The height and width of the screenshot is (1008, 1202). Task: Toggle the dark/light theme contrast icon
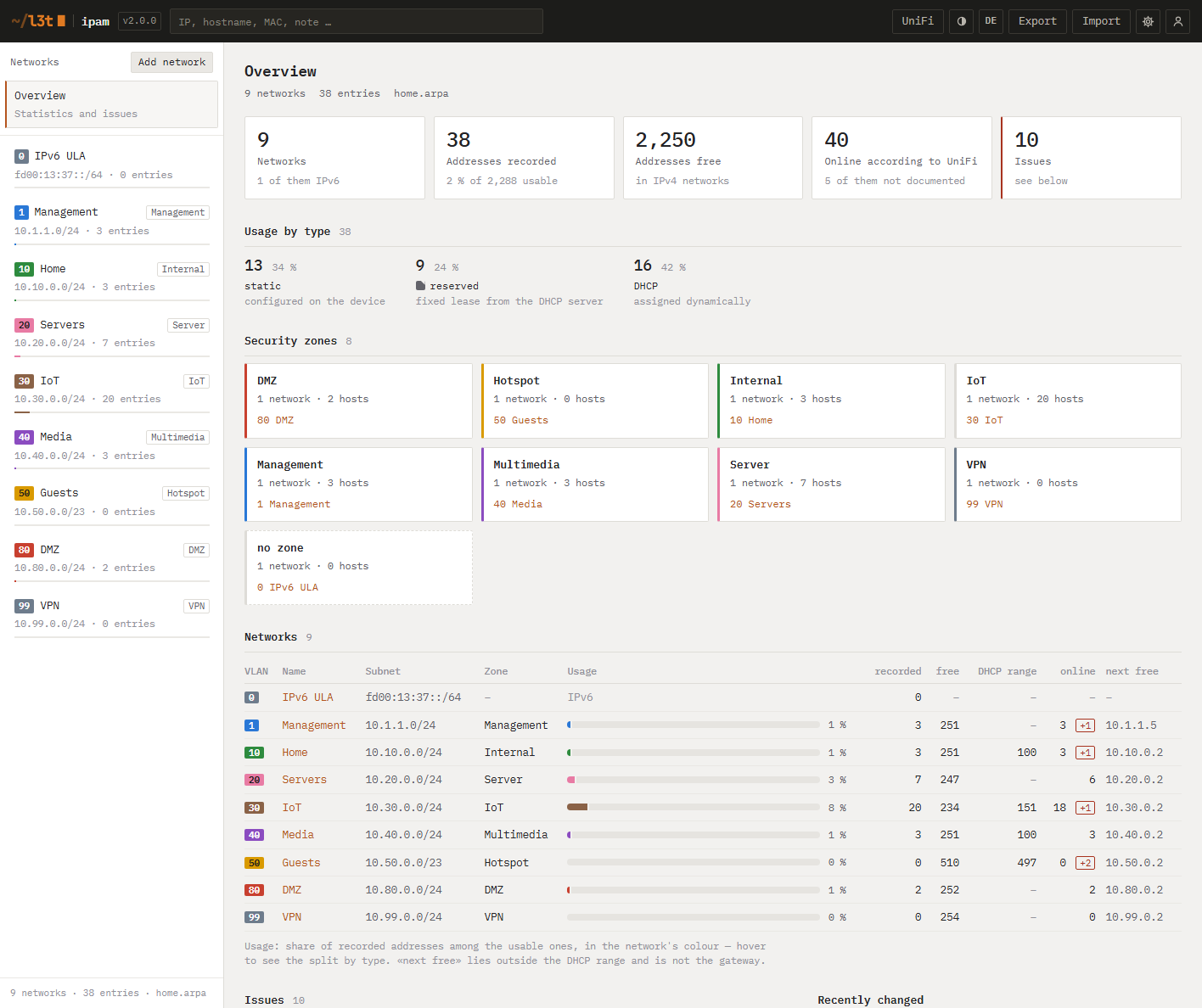961,21
